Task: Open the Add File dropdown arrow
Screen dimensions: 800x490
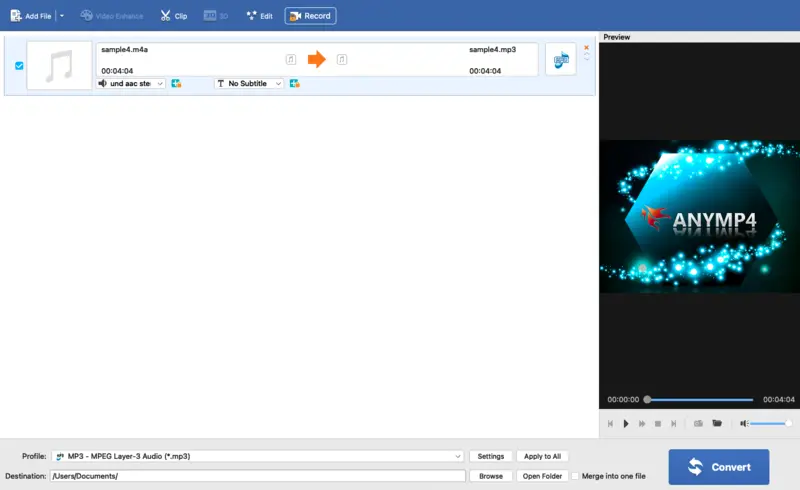Action: pyautogui.click(x=62, y=16)
